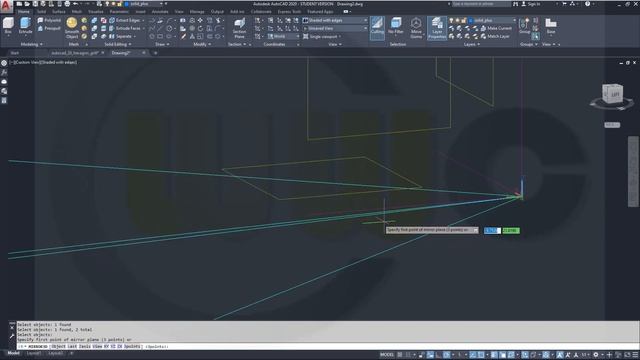Open the erase tool in Modify panel
Image resolution: width=640 pixels, height=360 pixels.
coord(184,36)
